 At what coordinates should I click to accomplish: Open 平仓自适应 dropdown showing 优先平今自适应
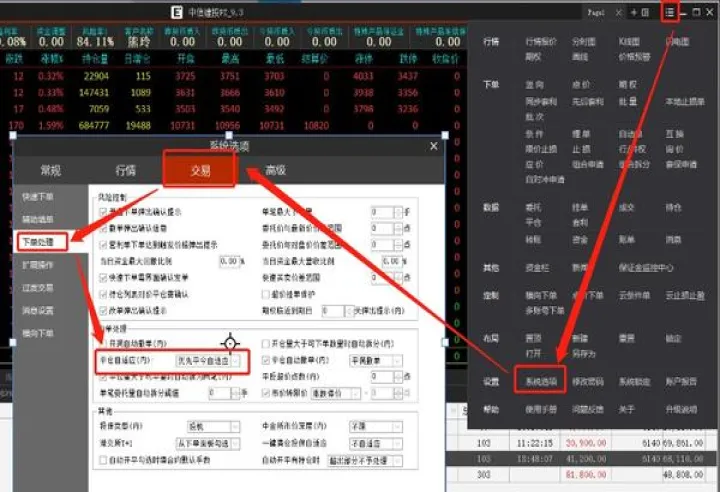pos(208,361)
